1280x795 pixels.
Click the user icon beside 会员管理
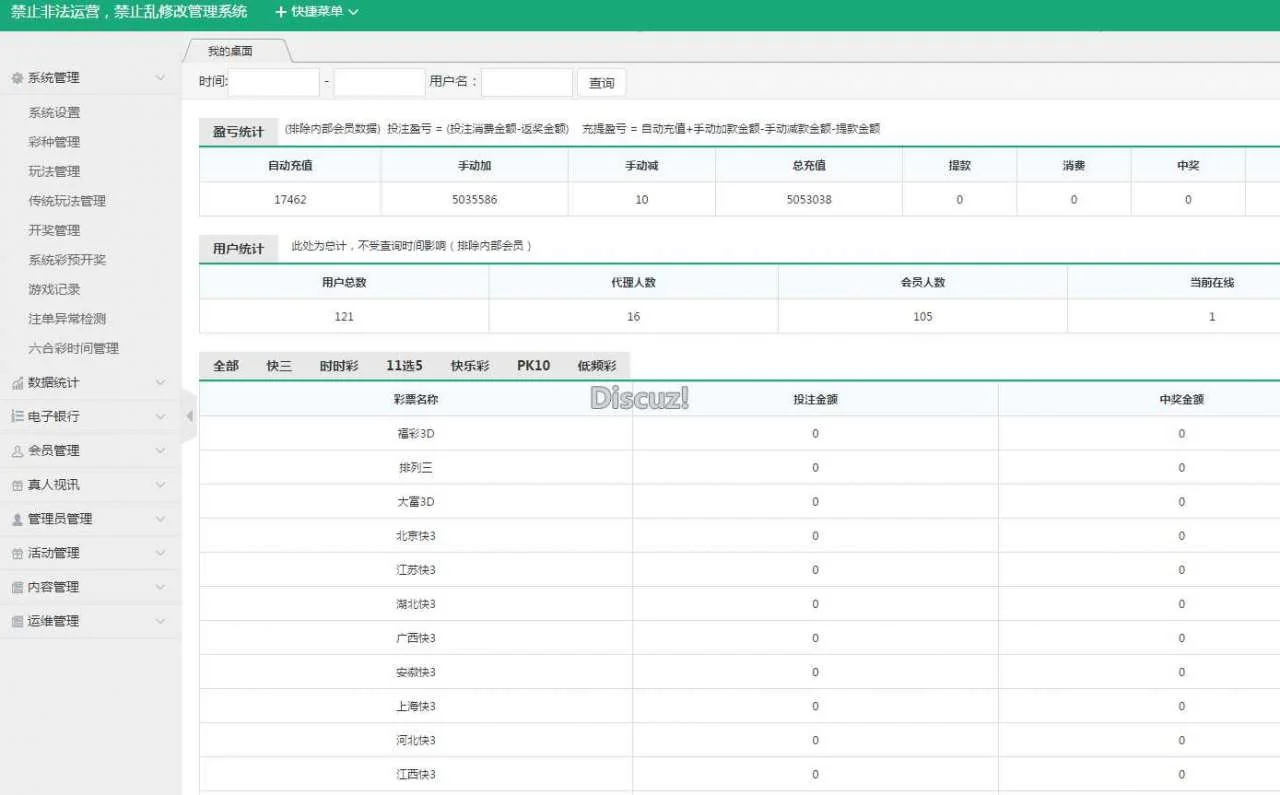(17, 451)
